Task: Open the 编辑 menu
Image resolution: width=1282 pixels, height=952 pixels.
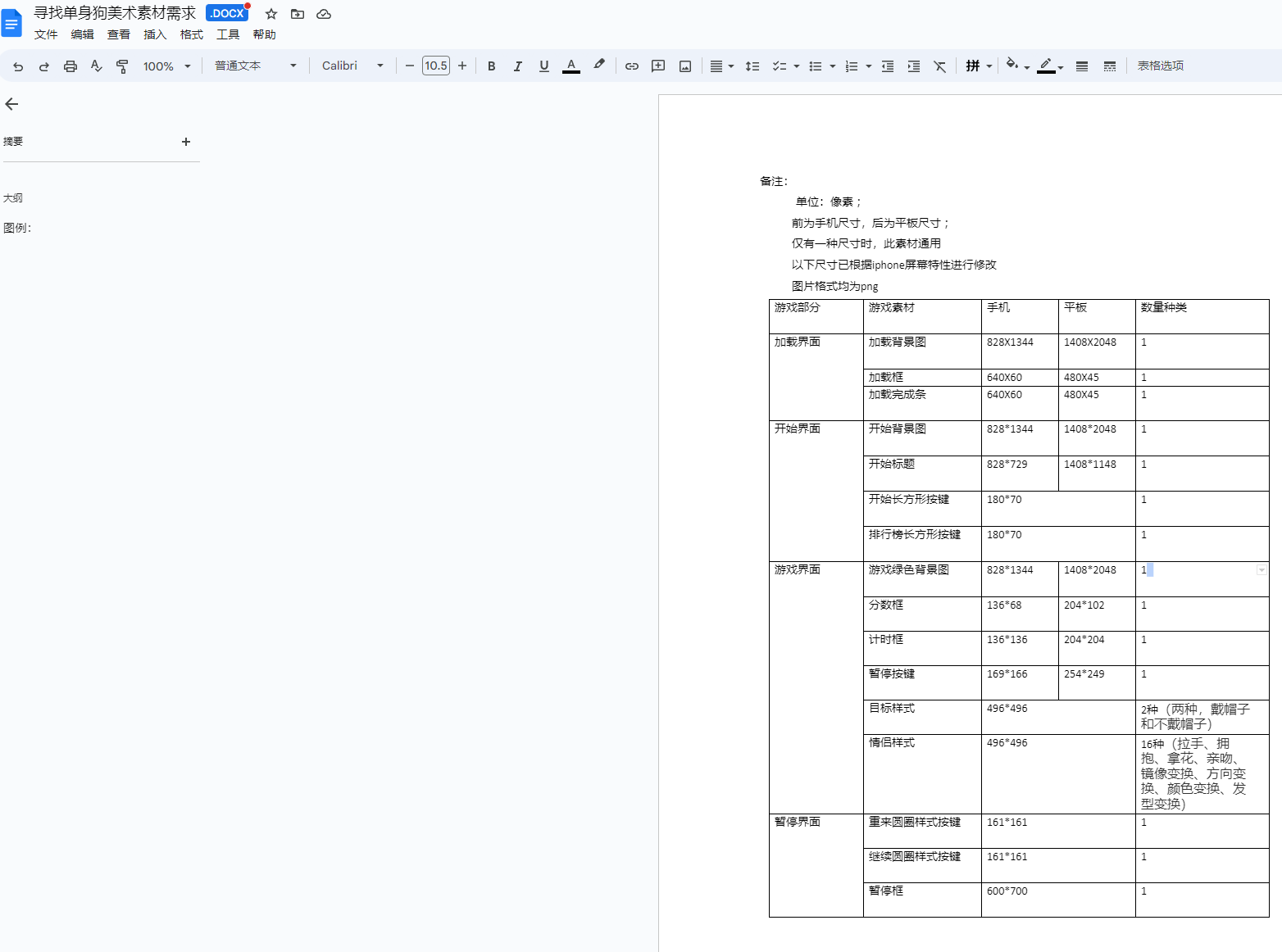Action: (x=83, y=34)
